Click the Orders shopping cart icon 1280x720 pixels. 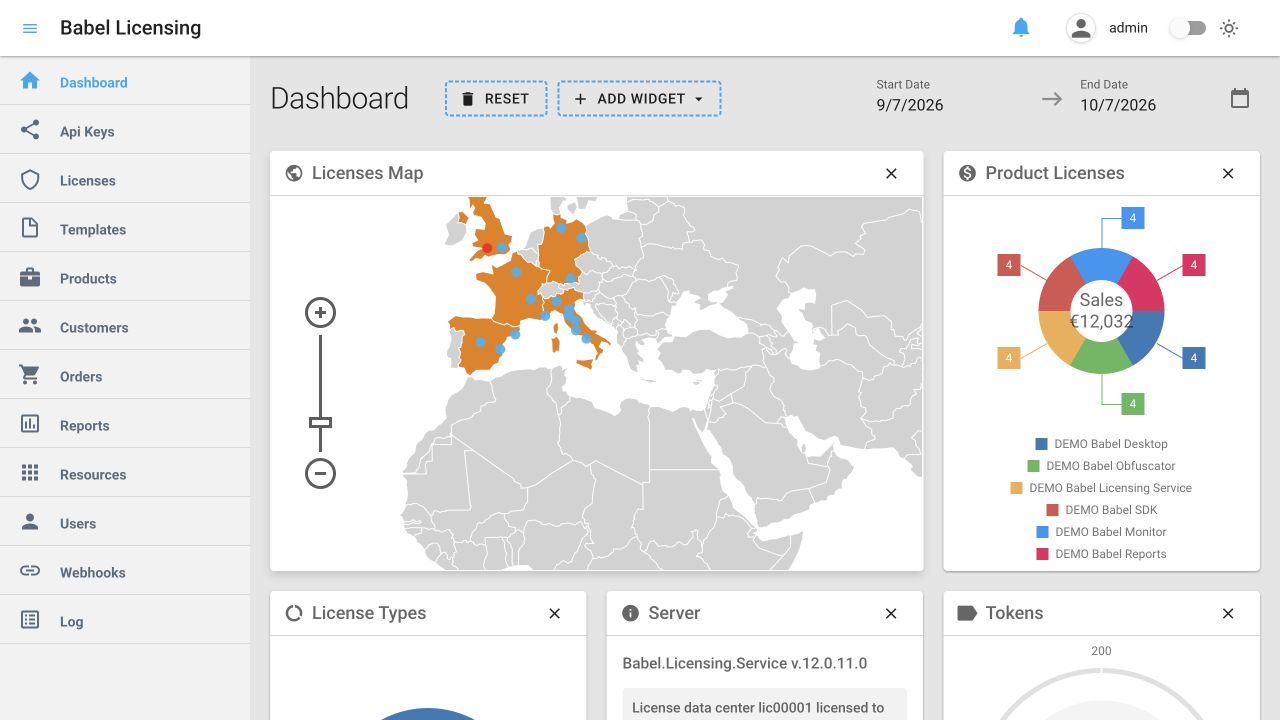coord(30,376)
